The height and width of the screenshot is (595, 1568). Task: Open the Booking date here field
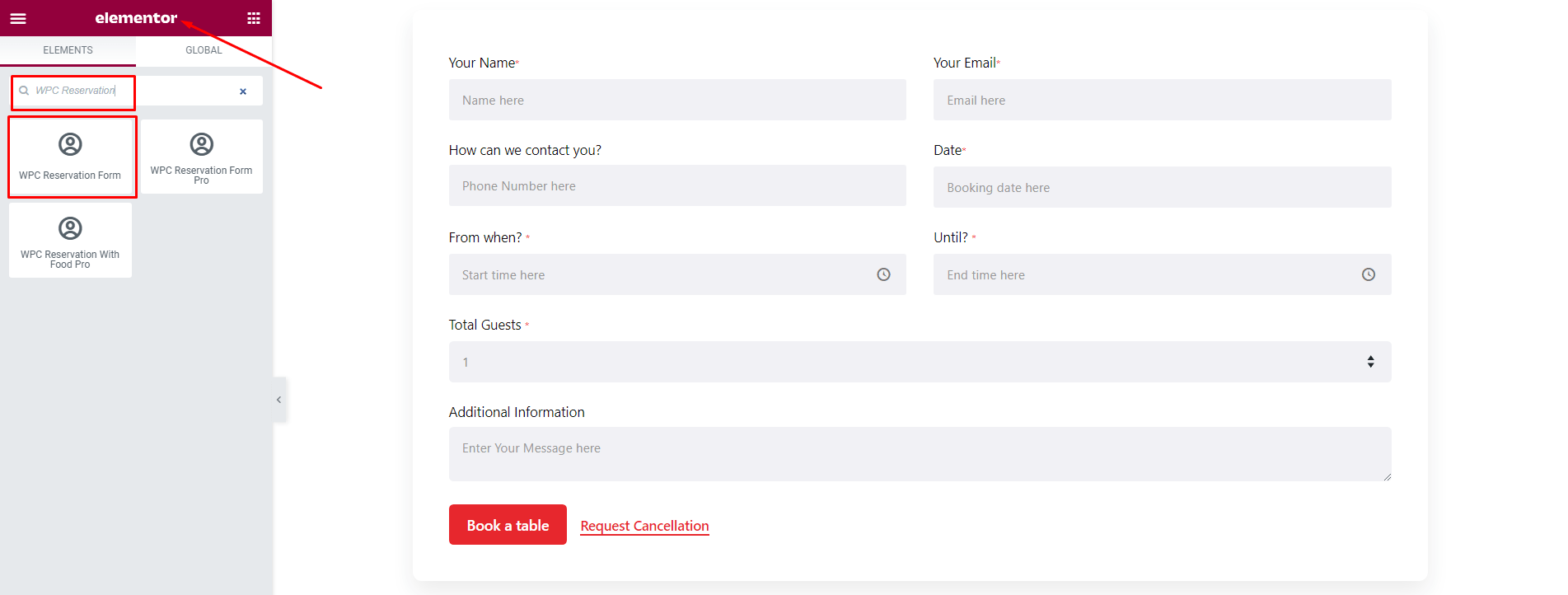tap(1162, 187)
